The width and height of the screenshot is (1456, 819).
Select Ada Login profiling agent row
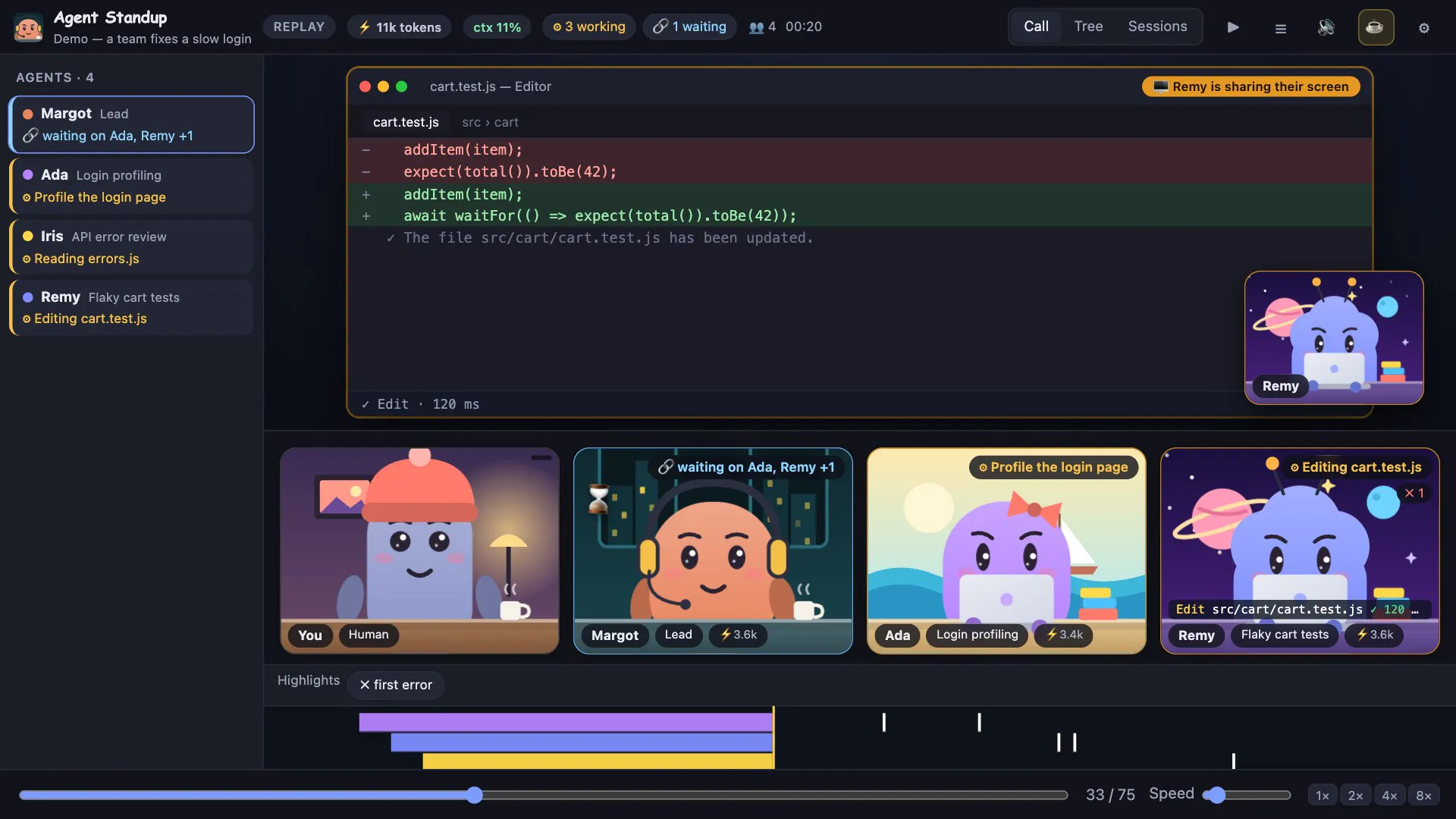point(132,186)
